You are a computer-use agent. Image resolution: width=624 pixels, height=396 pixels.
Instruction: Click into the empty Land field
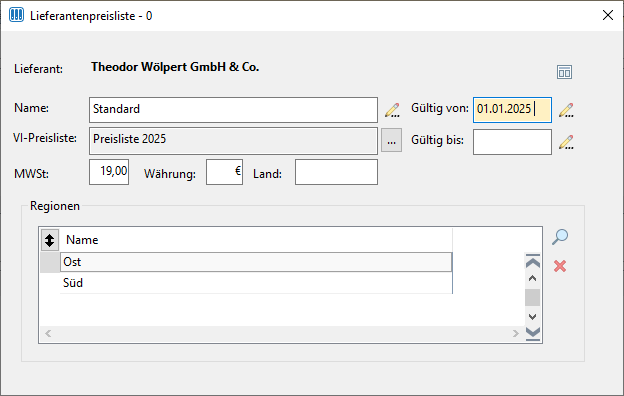[336, 172]
